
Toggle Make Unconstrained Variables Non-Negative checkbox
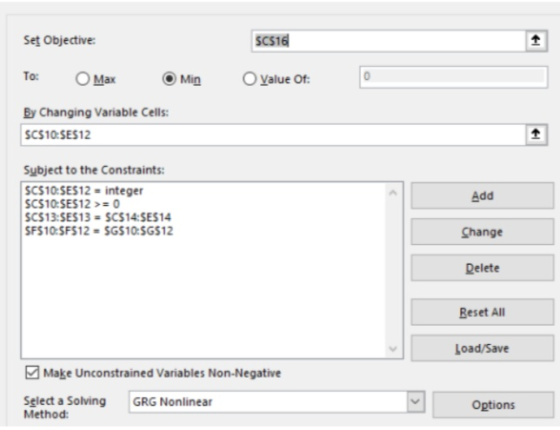[x=32, y=373]
